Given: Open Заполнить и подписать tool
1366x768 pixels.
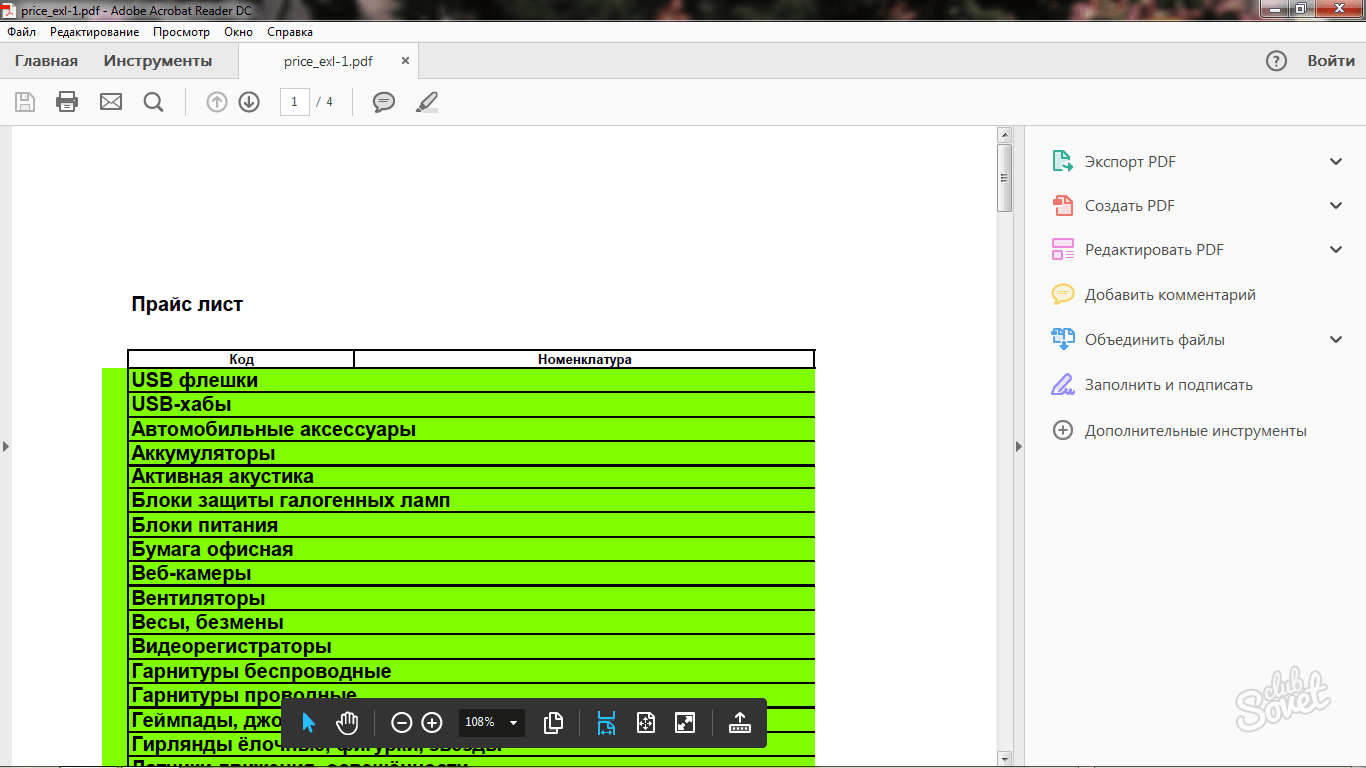Looking at the screenshot, I should pyautogui.click(x=1168, y=385).
